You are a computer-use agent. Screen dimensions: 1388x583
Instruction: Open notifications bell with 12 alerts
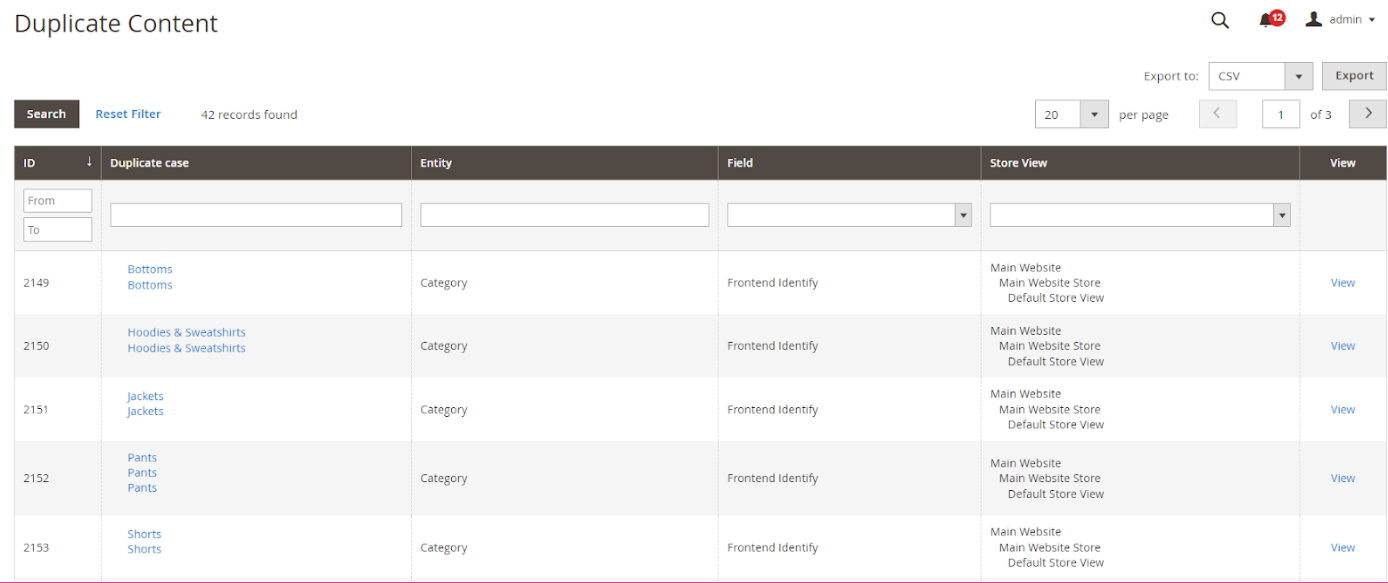[1269, 20]
